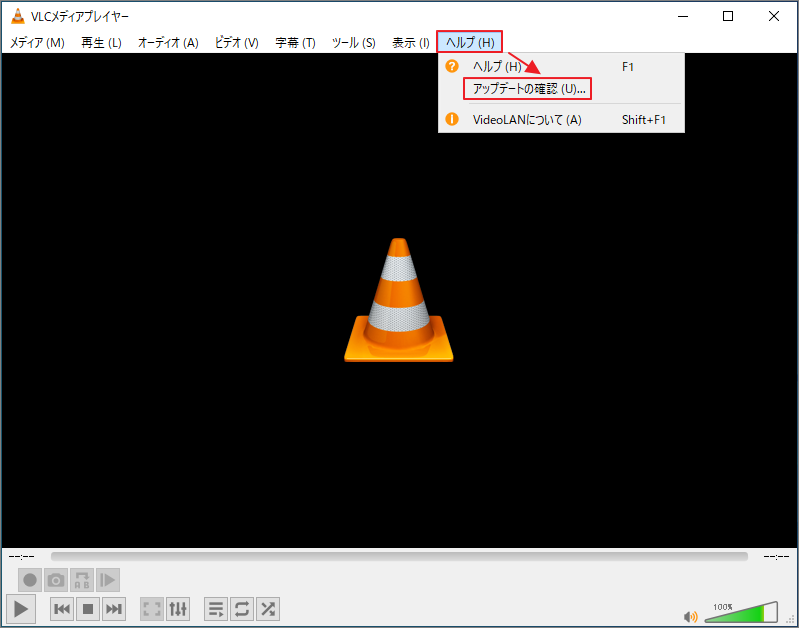Select ヘルプ (H) F1 menu entry

561,66
